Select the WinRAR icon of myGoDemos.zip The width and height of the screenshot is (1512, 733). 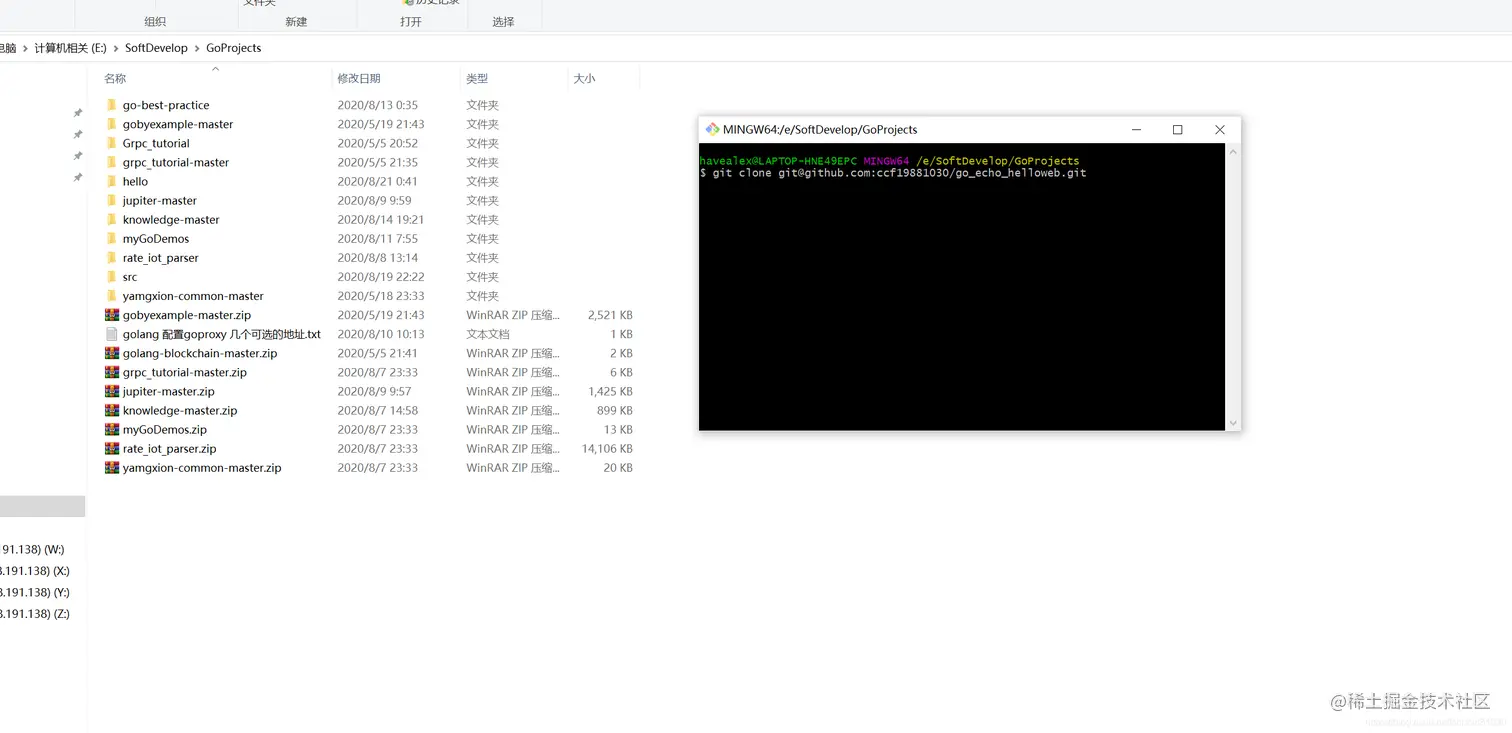[111, 429]
